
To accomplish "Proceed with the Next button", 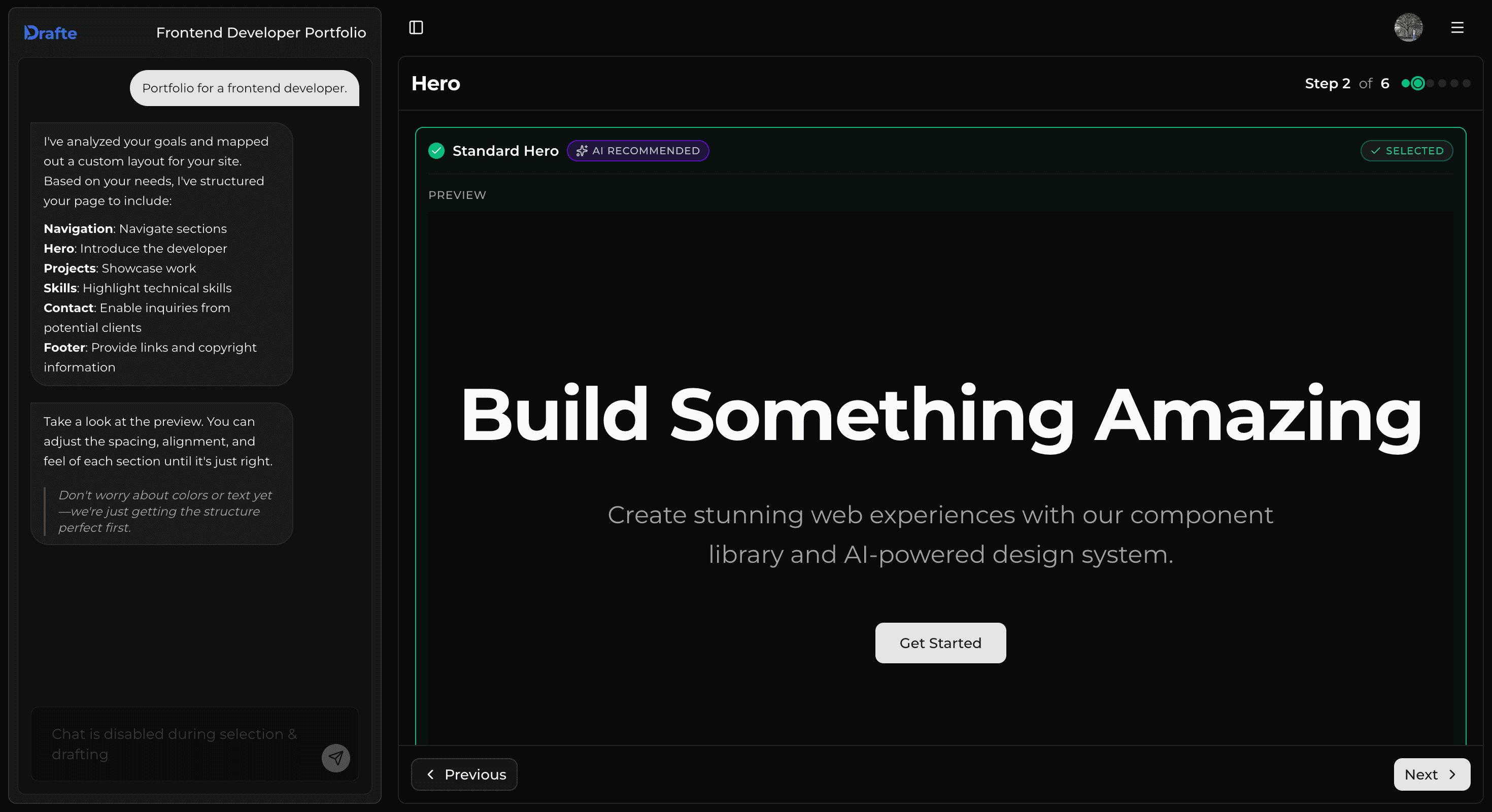I will tap(1431, 774).
